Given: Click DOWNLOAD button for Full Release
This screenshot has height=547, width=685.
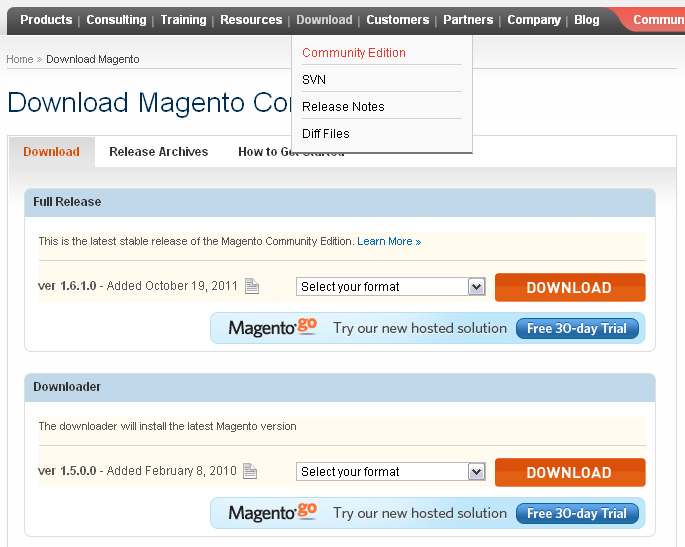Looking at the screenshot, I should click(x=570, y=287).
